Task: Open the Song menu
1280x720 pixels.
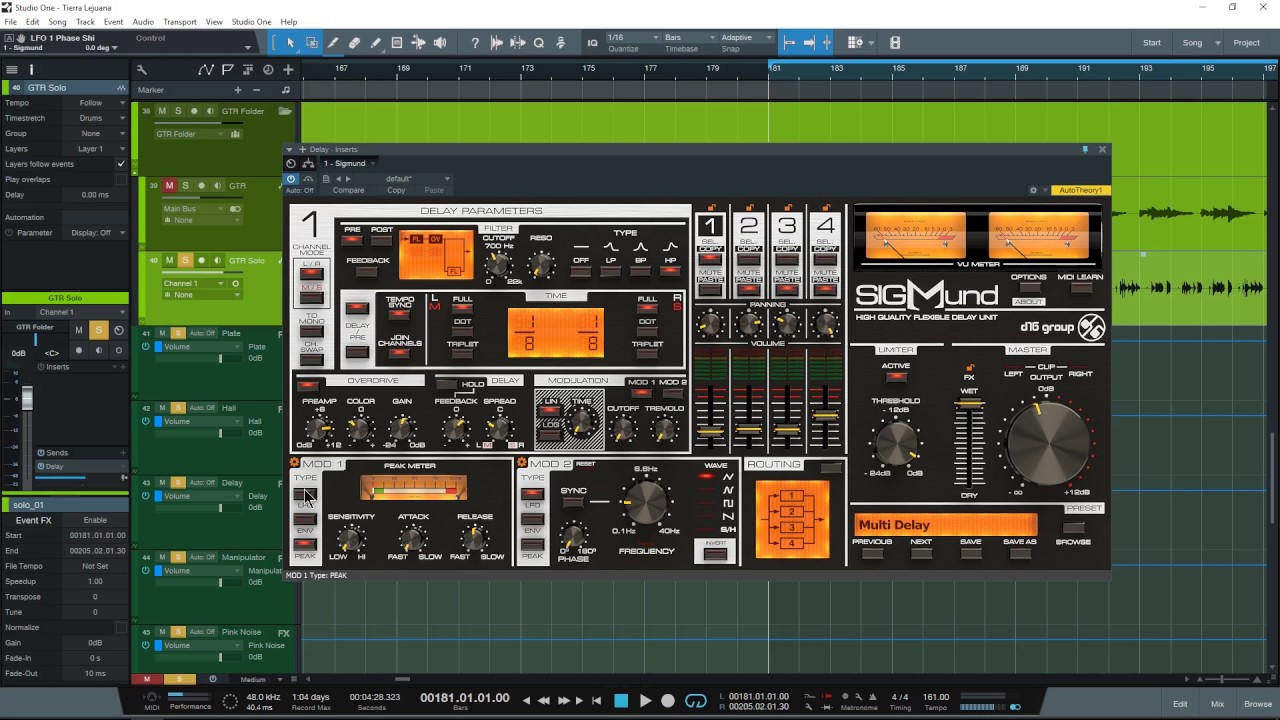Action: [x=57, y=22]
